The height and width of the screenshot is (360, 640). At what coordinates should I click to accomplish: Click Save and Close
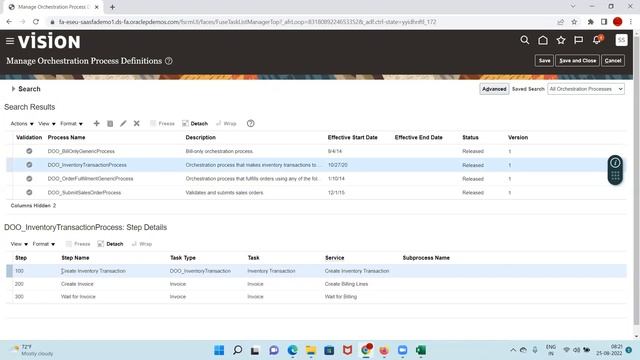[x=577, y=60]
